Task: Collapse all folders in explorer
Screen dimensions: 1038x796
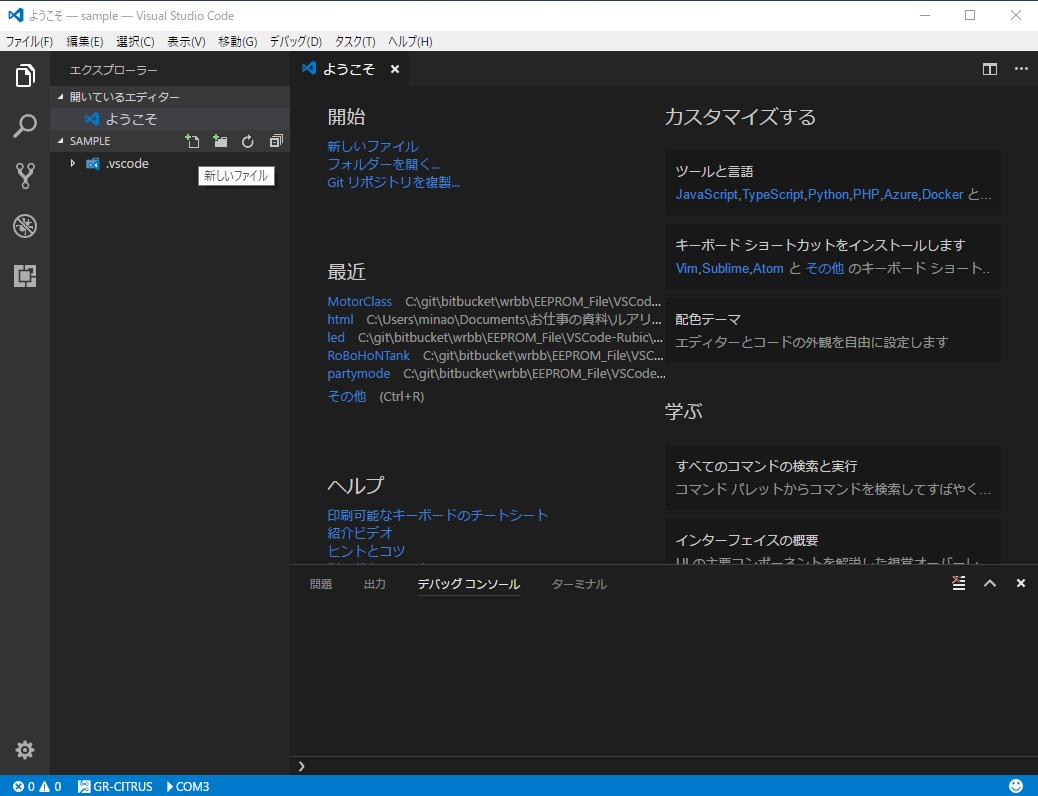Action: coord(276,141)
